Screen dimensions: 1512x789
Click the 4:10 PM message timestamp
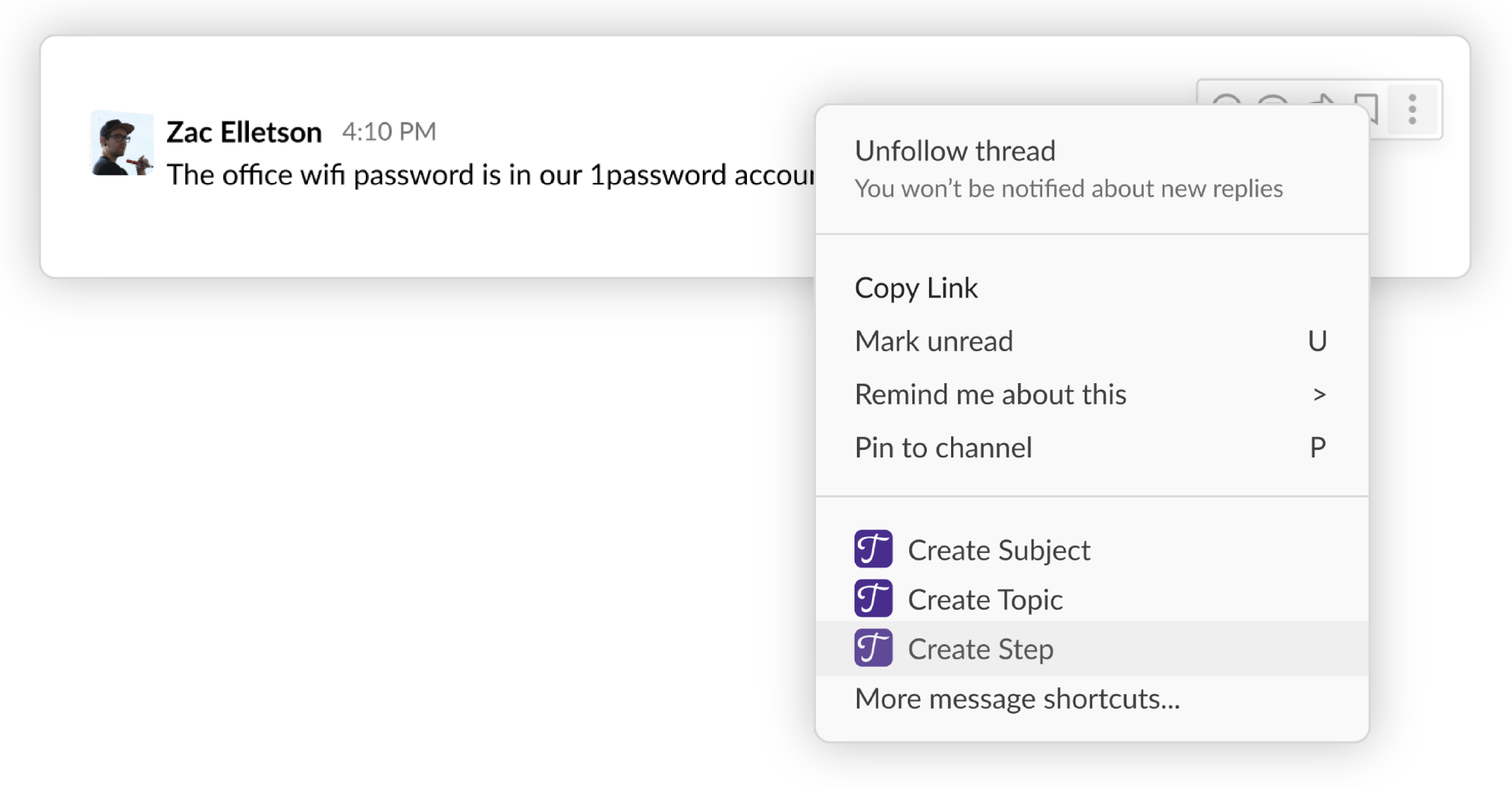click(x=389, y=132)
